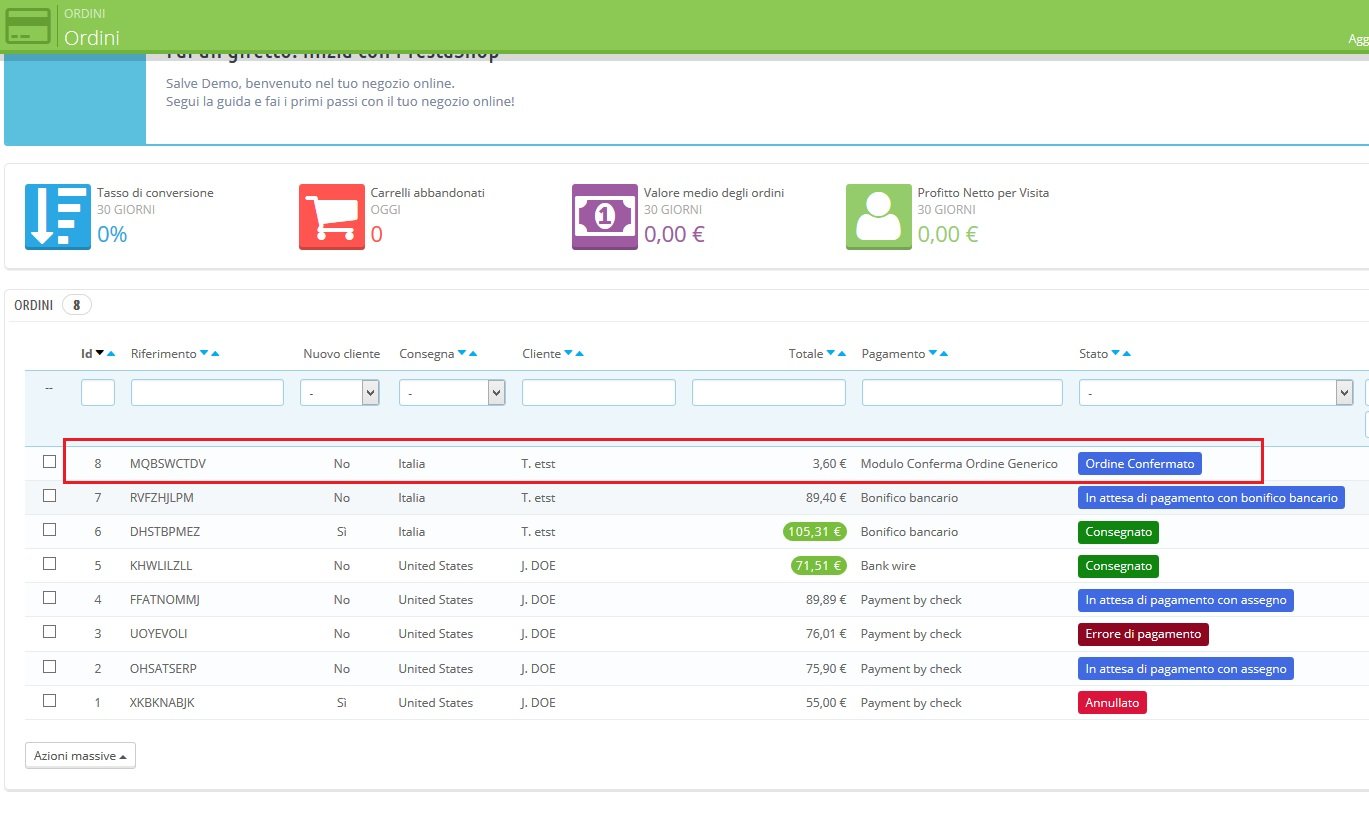Sort Stato column descending
The height and width of the screenshot is (815, 1369).
pos(1116,354)
